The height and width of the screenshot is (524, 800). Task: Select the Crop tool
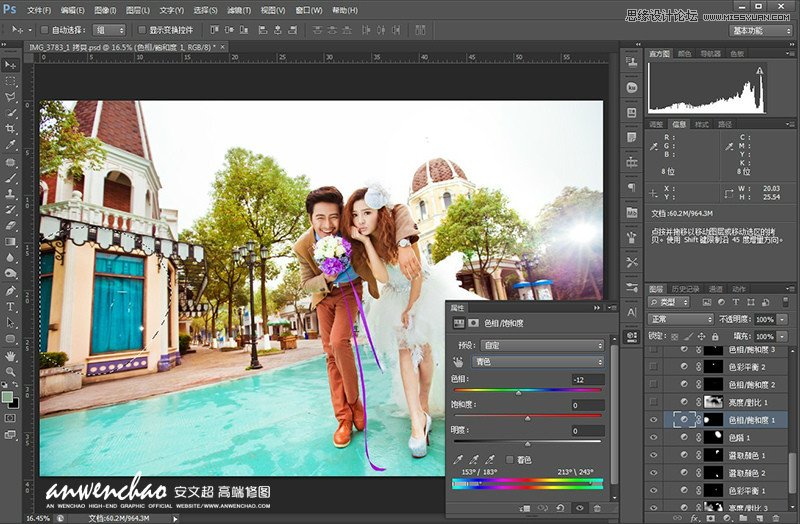tap(10, 129)
